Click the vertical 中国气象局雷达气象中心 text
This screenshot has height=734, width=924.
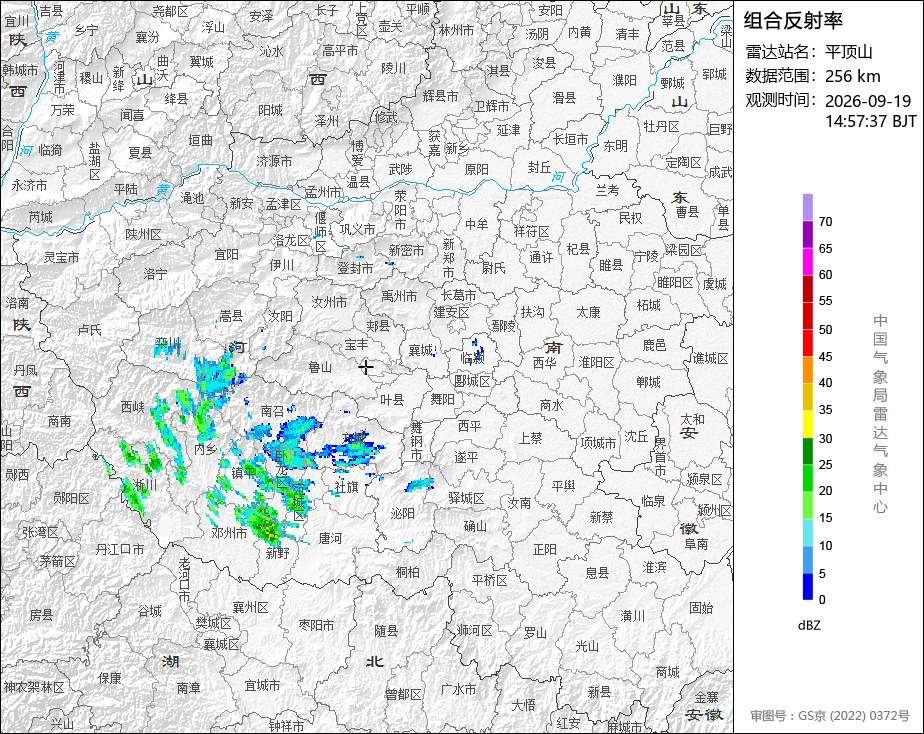point(880,414)
